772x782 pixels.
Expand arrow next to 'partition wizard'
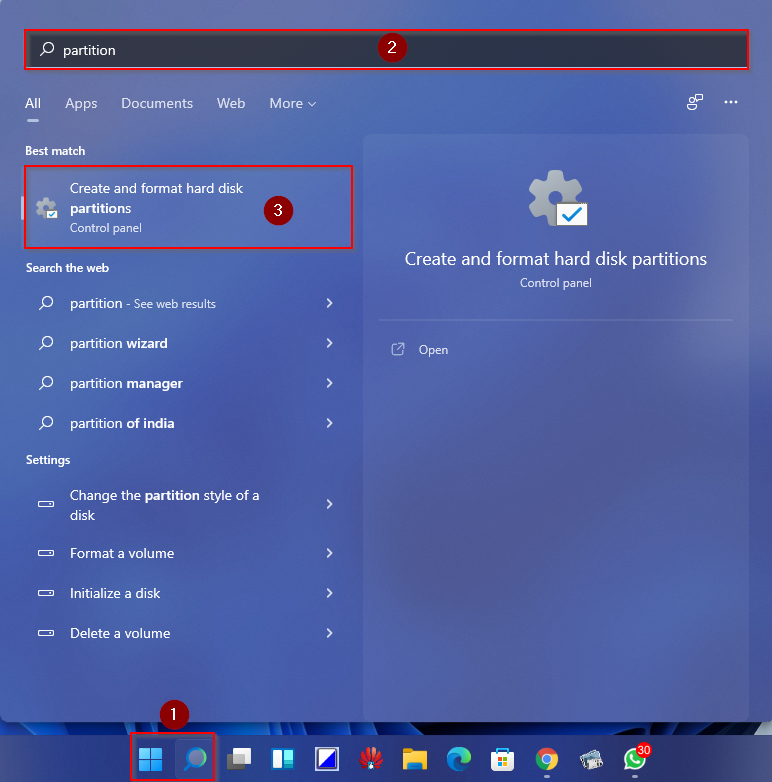[329, 343]
